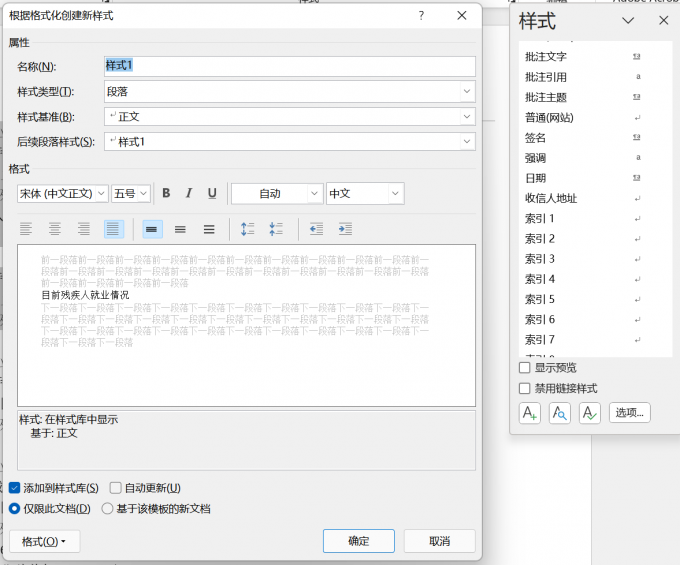Enable 禁用链接样式 checkbox
Viewport: 680px width, 565px height.
coord(524,388)
